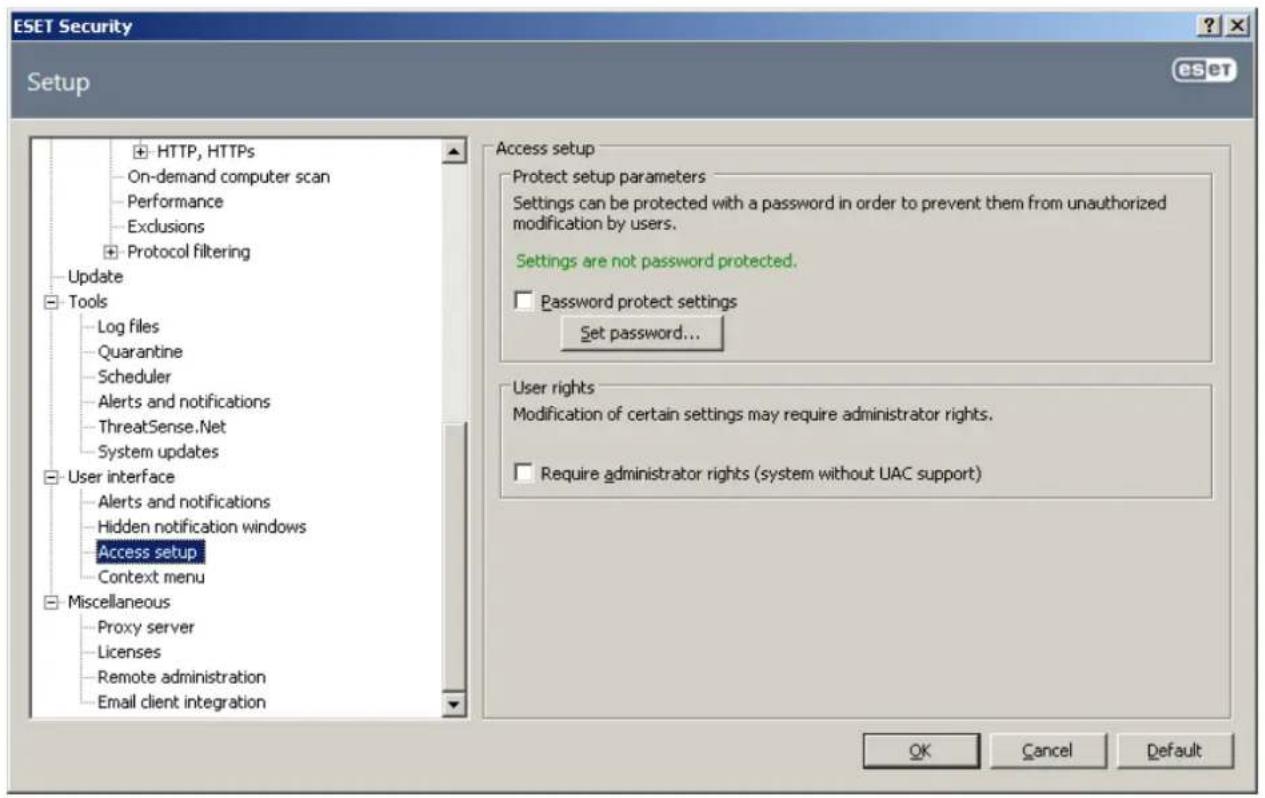This screenshot has width=1265, height=798.
Task: Open Licenses in the tree
Action: coord(128,652)
